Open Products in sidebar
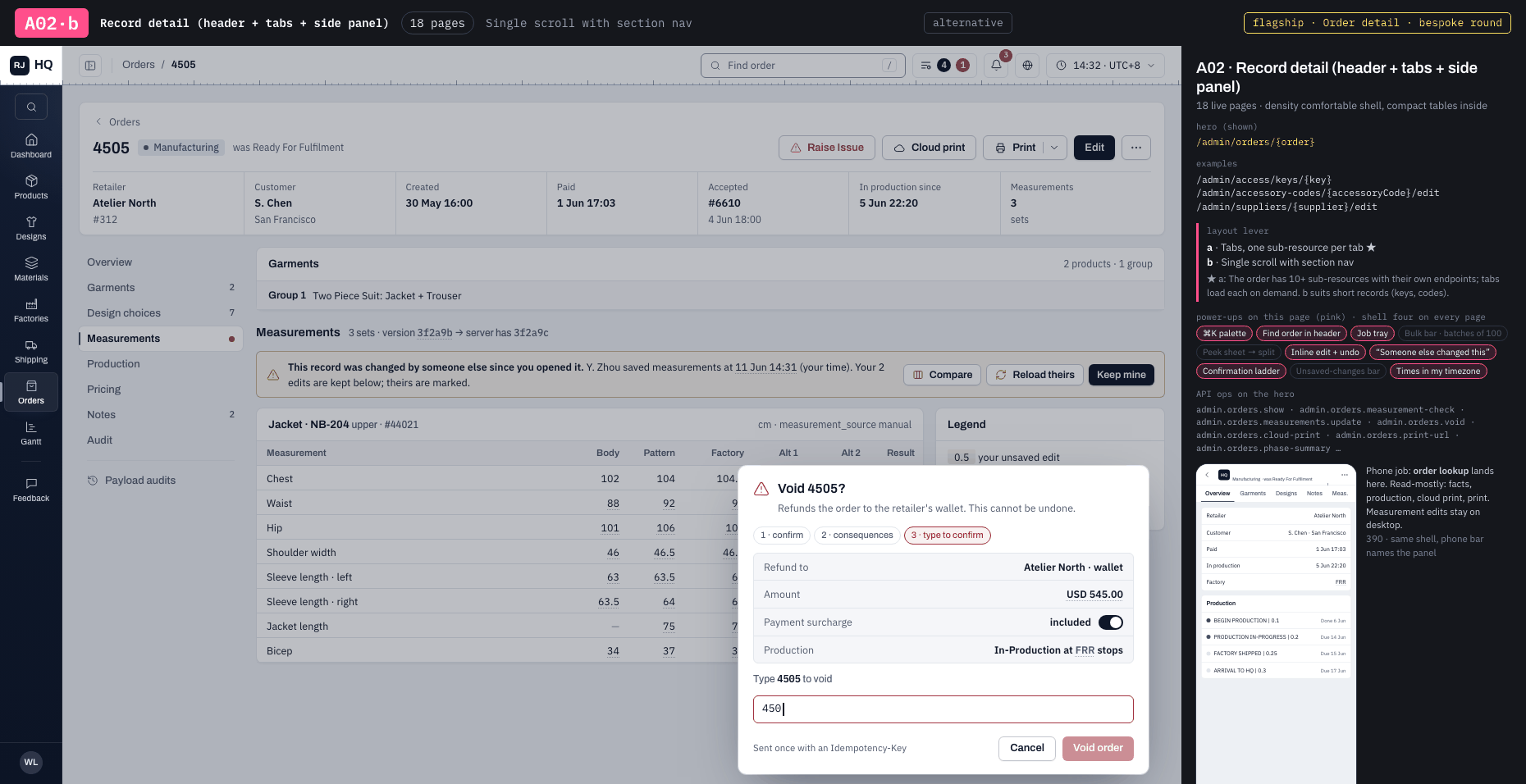This screenshot has height=784, width=1526. coord(31,187)
